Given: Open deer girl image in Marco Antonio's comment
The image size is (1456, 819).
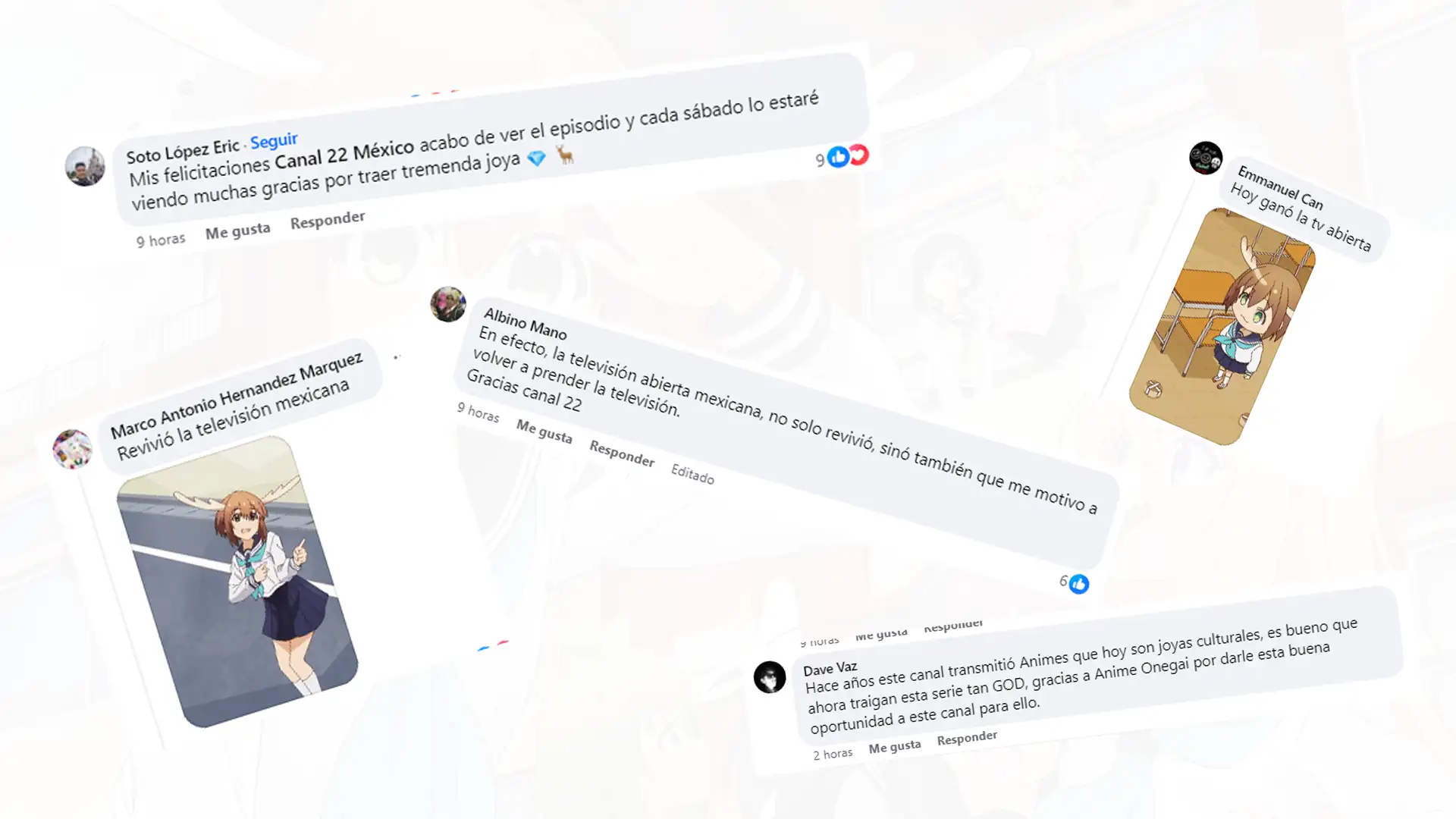Looking at the screenshot, I should (237, 582).
